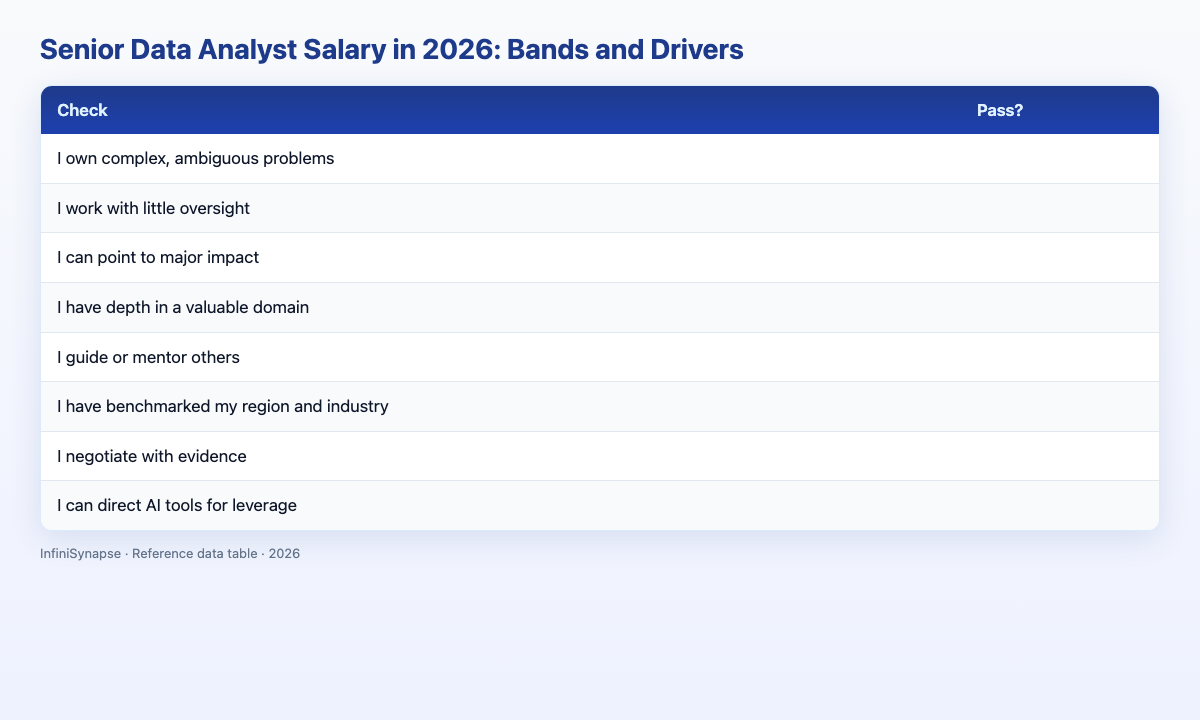Click Pass? cell for "guide or mentor others"

pyautogui.click(x=1059, y=357)
